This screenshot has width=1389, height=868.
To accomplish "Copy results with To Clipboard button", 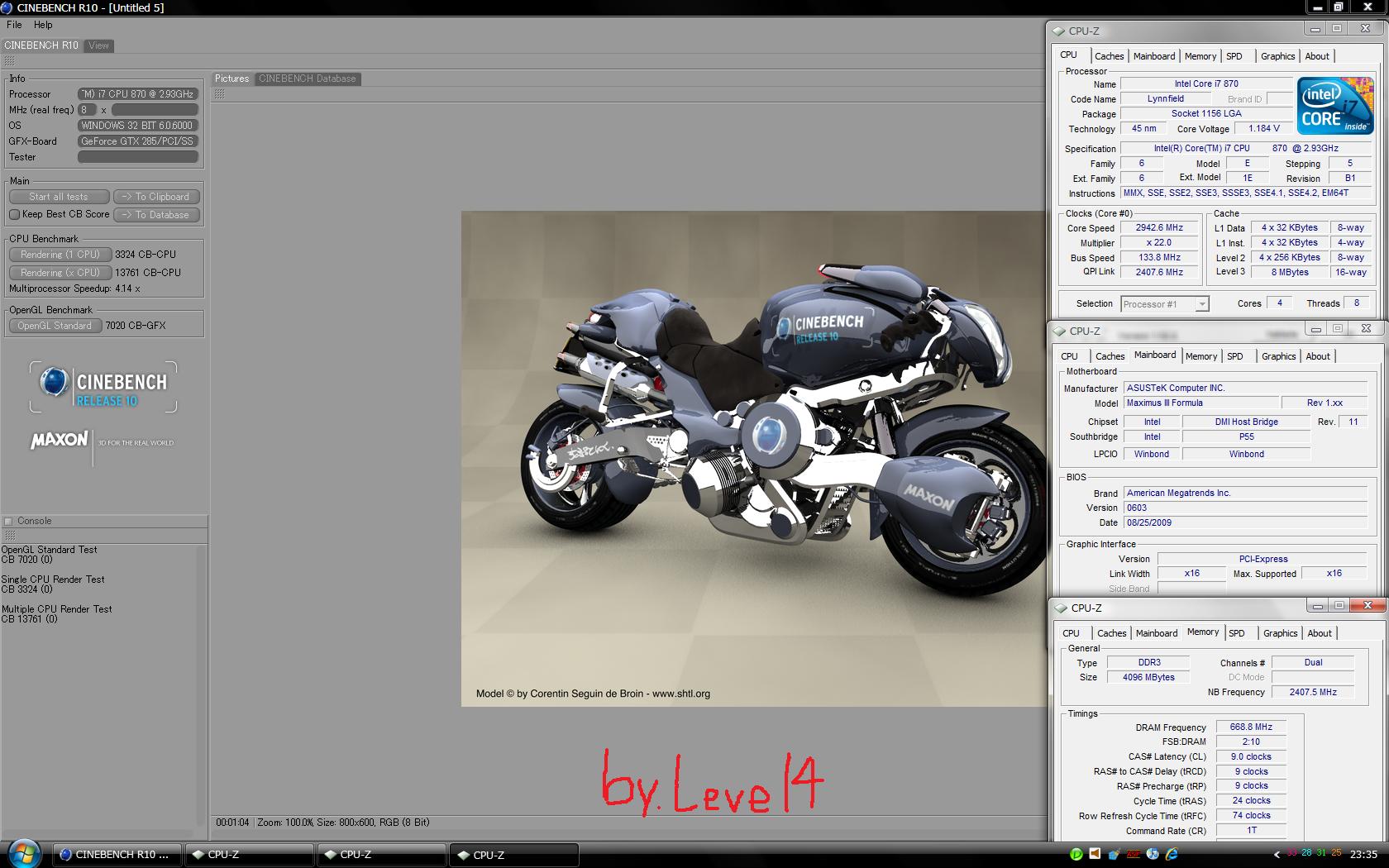I will tap(155, 197).
